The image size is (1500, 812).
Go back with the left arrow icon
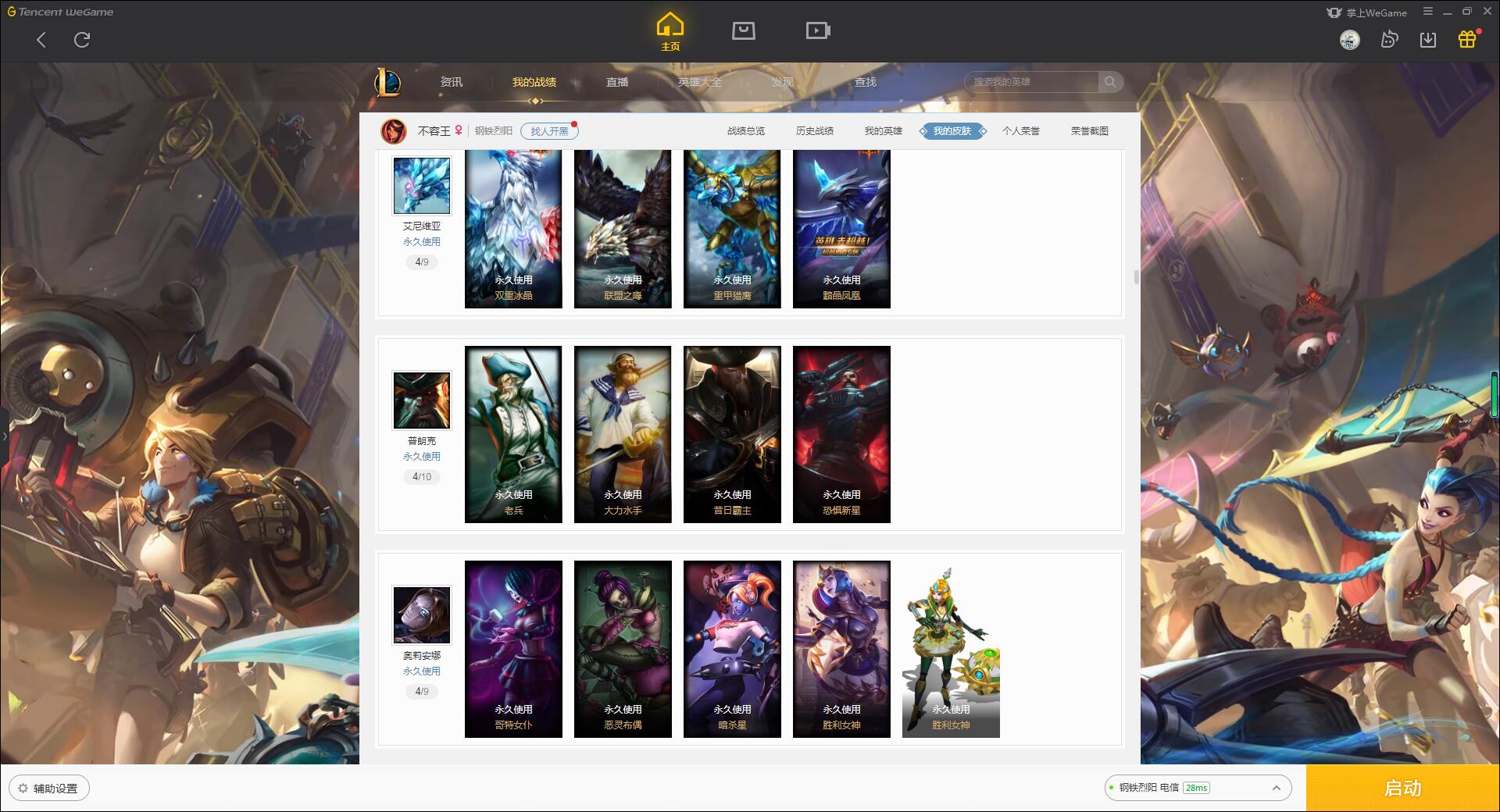(x=41, y=40)
